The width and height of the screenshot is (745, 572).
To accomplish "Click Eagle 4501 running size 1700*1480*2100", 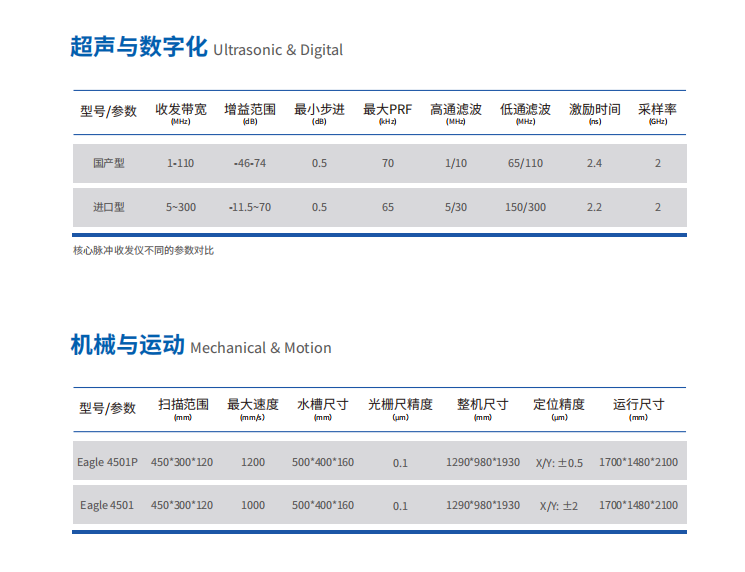I will coord(639,505).
